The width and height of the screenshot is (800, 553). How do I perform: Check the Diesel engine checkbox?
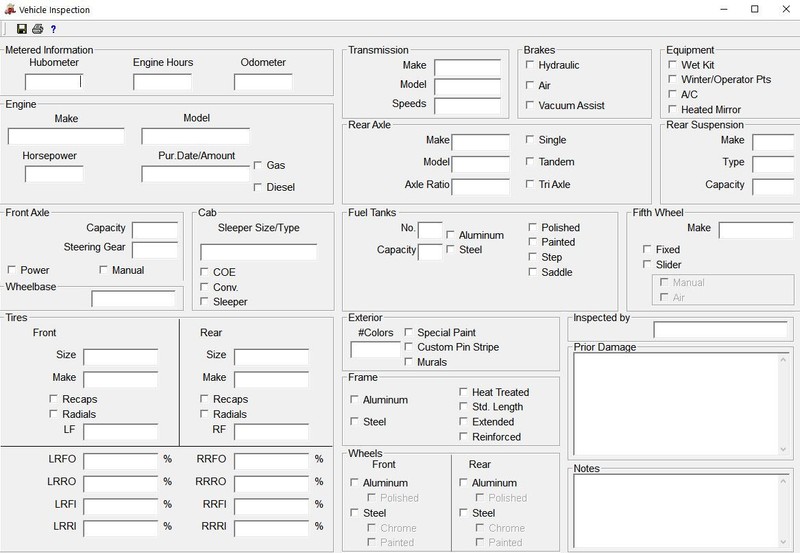[x=258, y=187]
